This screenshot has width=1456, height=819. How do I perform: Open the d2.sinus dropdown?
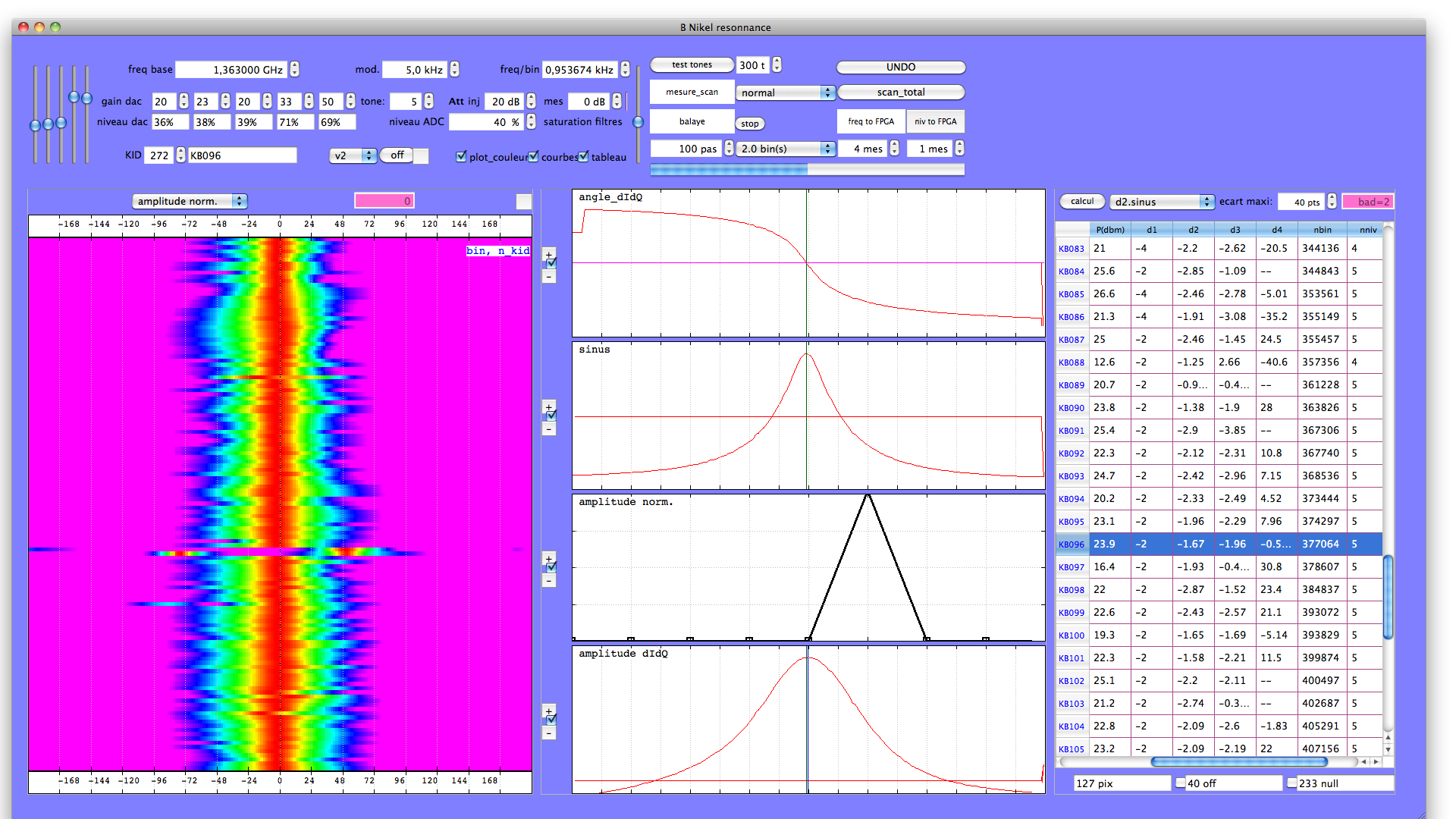[1163, 202]
